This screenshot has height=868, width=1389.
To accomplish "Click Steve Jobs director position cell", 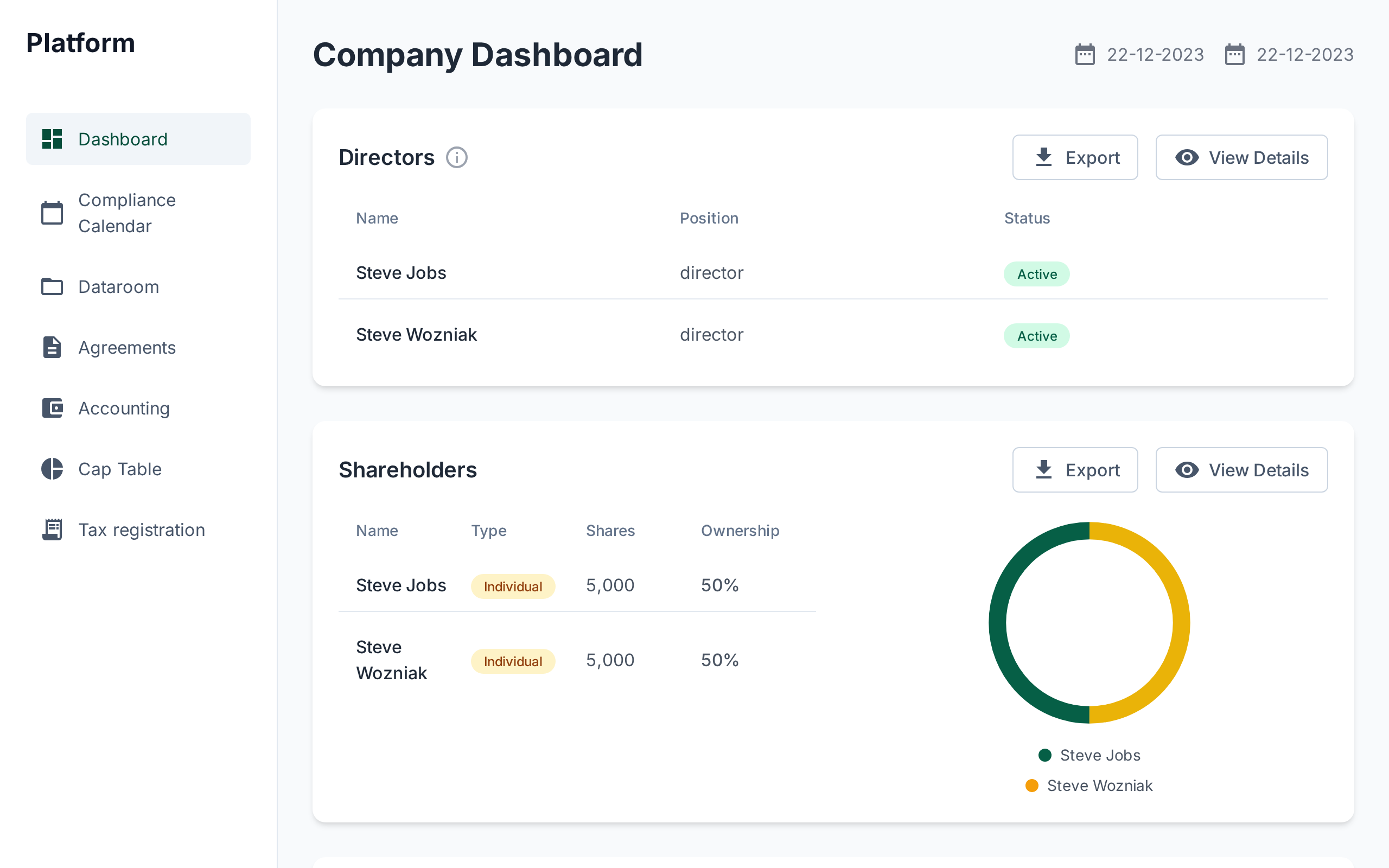I will pyautogui.click(x=712, y=273).
